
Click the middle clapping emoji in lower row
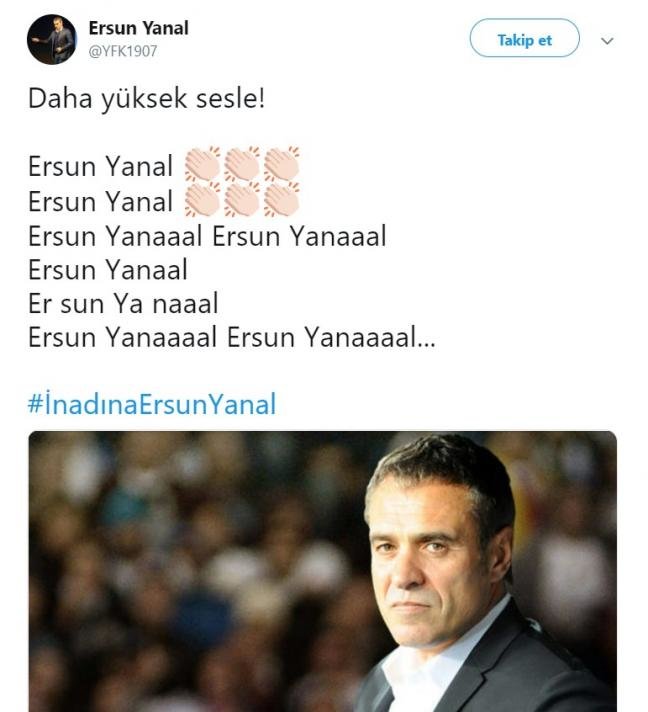click(242, 199)
